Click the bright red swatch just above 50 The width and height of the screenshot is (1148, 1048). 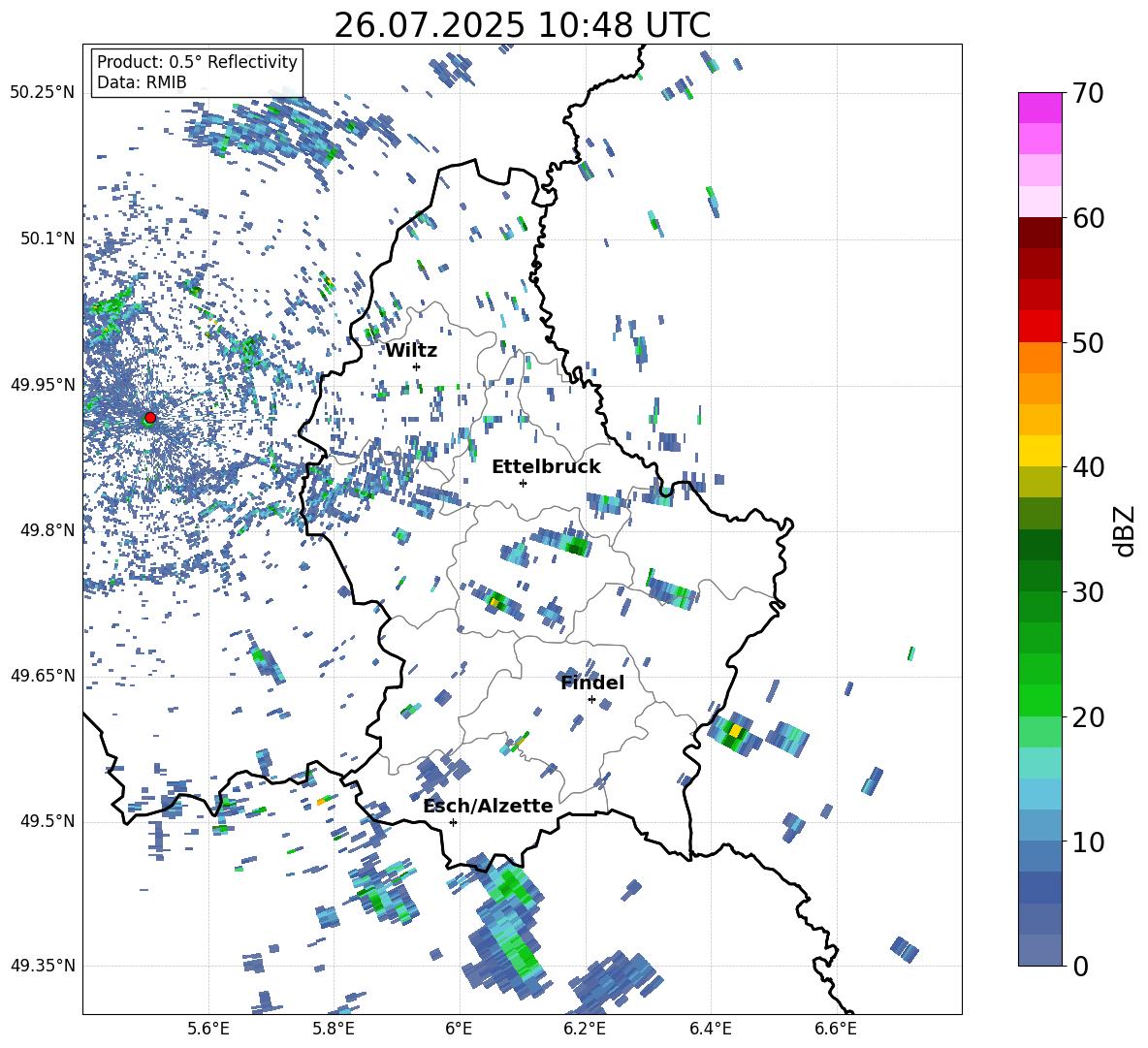pos(1039,327)
